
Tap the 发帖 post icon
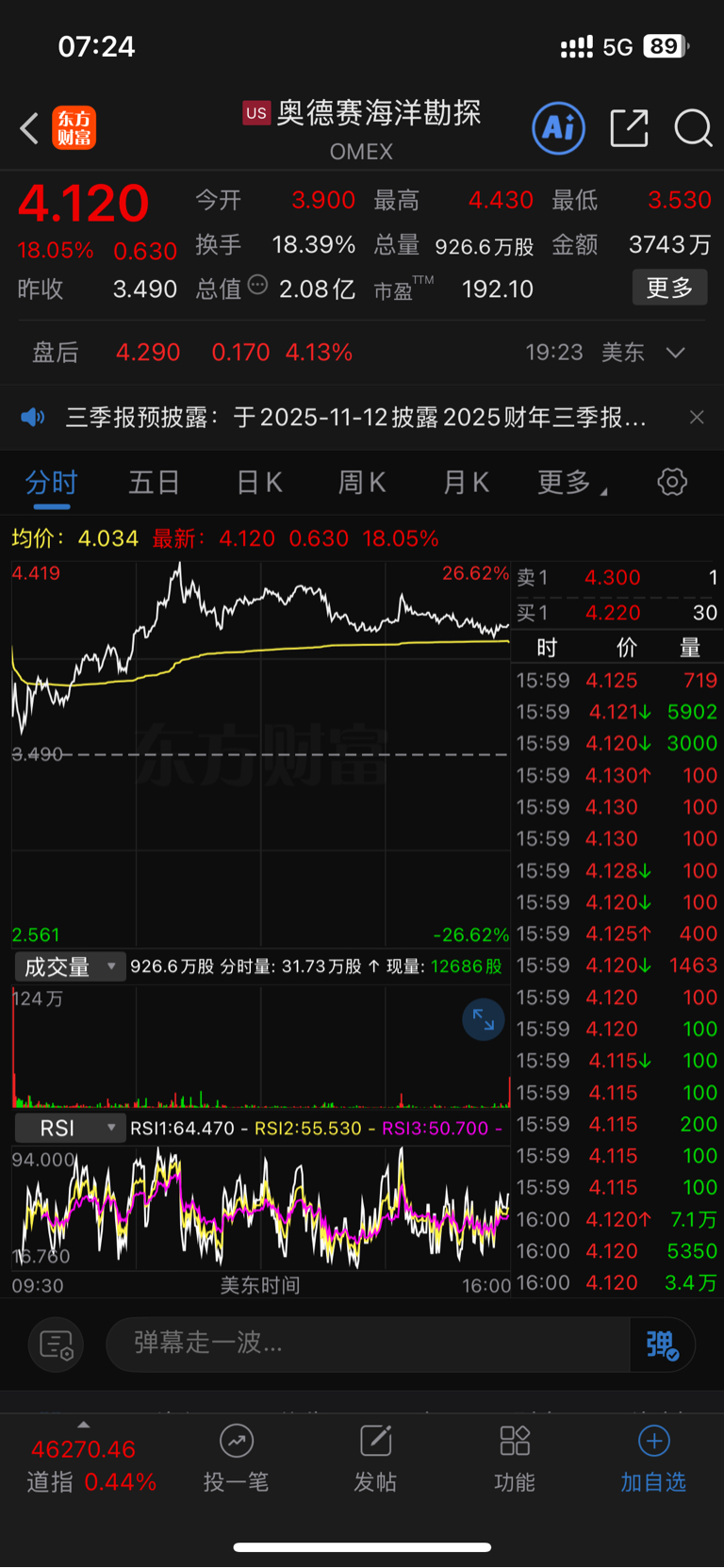click(375, 1441)
